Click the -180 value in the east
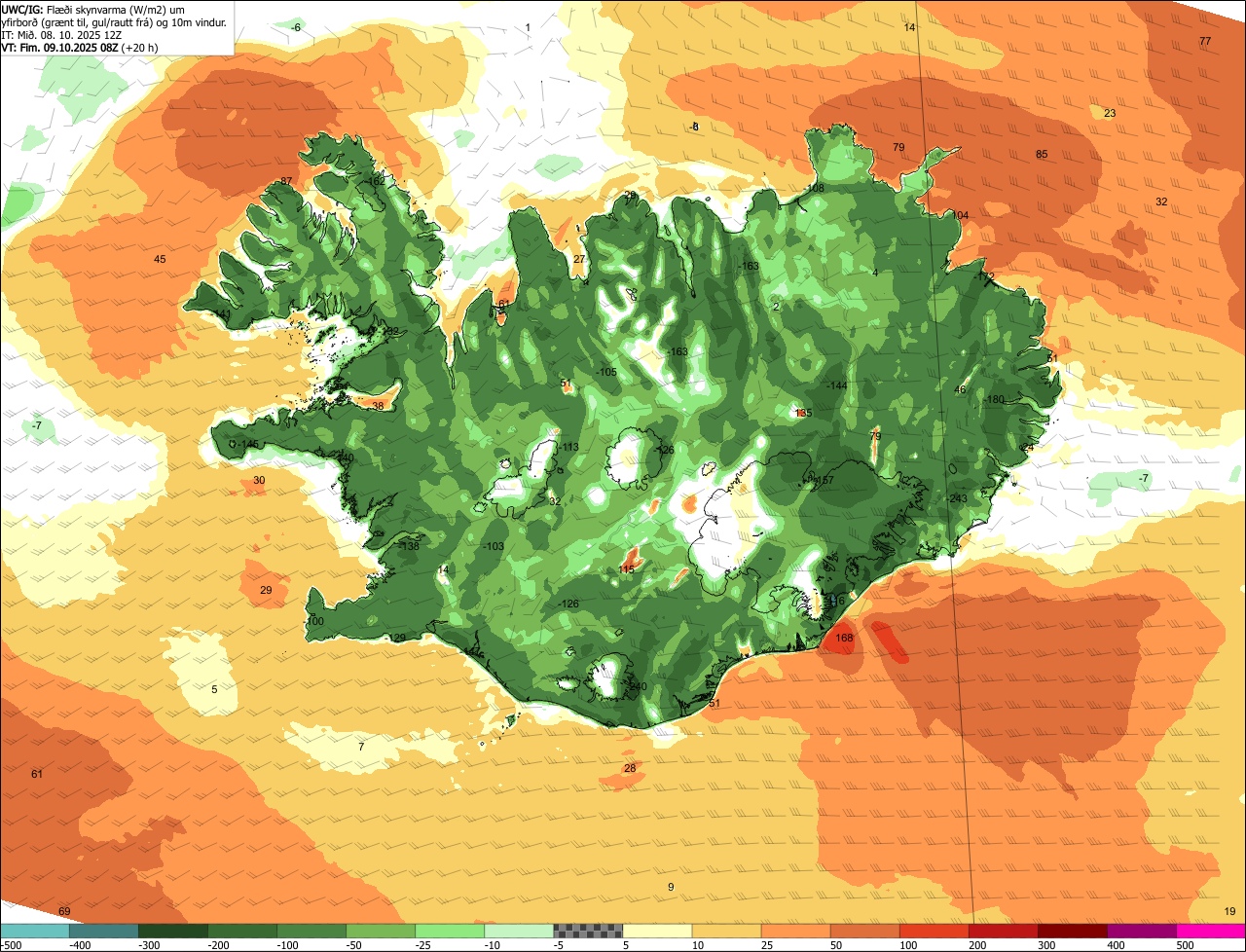Viewport: 1246px width, 952px height. (x=993, y=400)
